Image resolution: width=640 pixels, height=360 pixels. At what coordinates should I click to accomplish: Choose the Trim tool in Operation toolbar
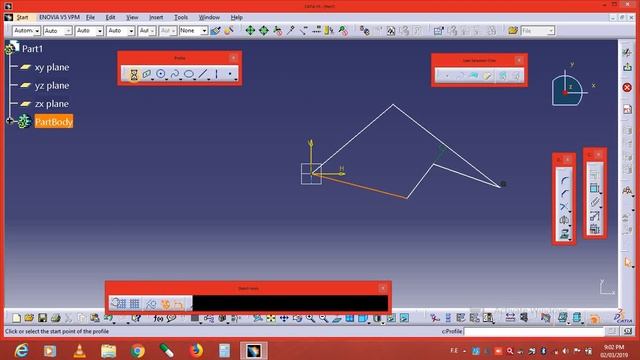564,207
